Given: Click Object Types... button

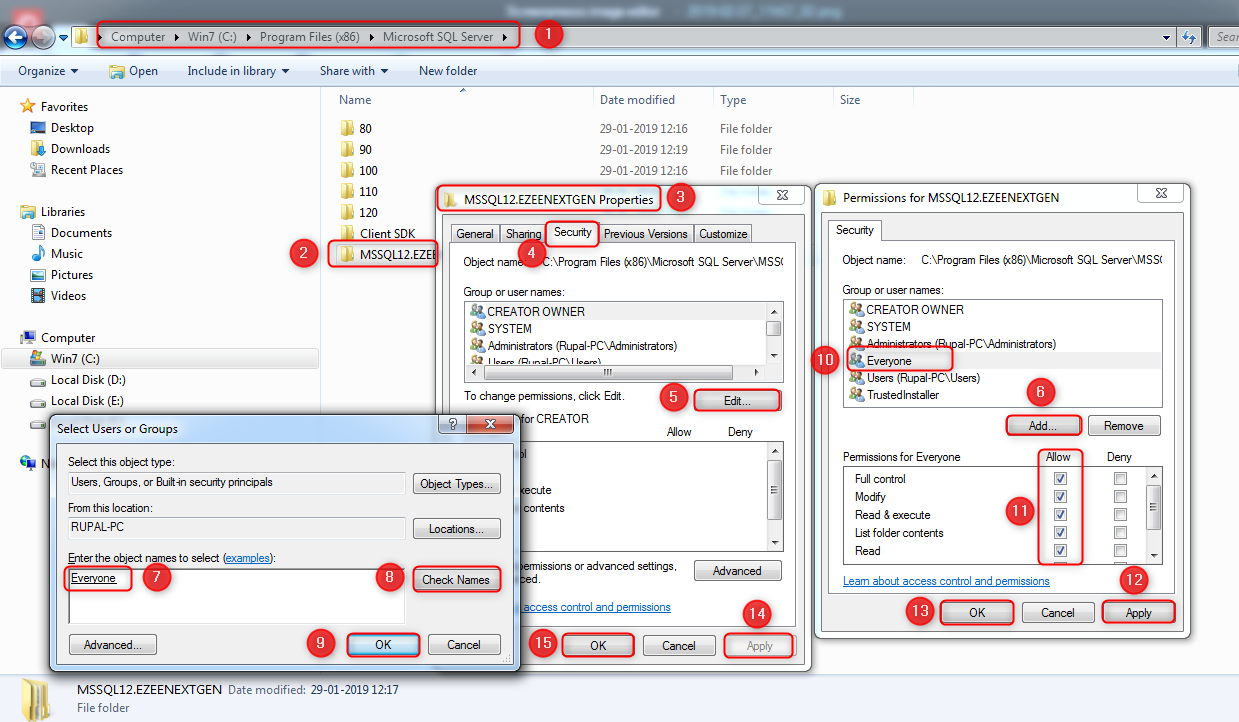Looking at the screenshot, I should (x=456, y=484).
